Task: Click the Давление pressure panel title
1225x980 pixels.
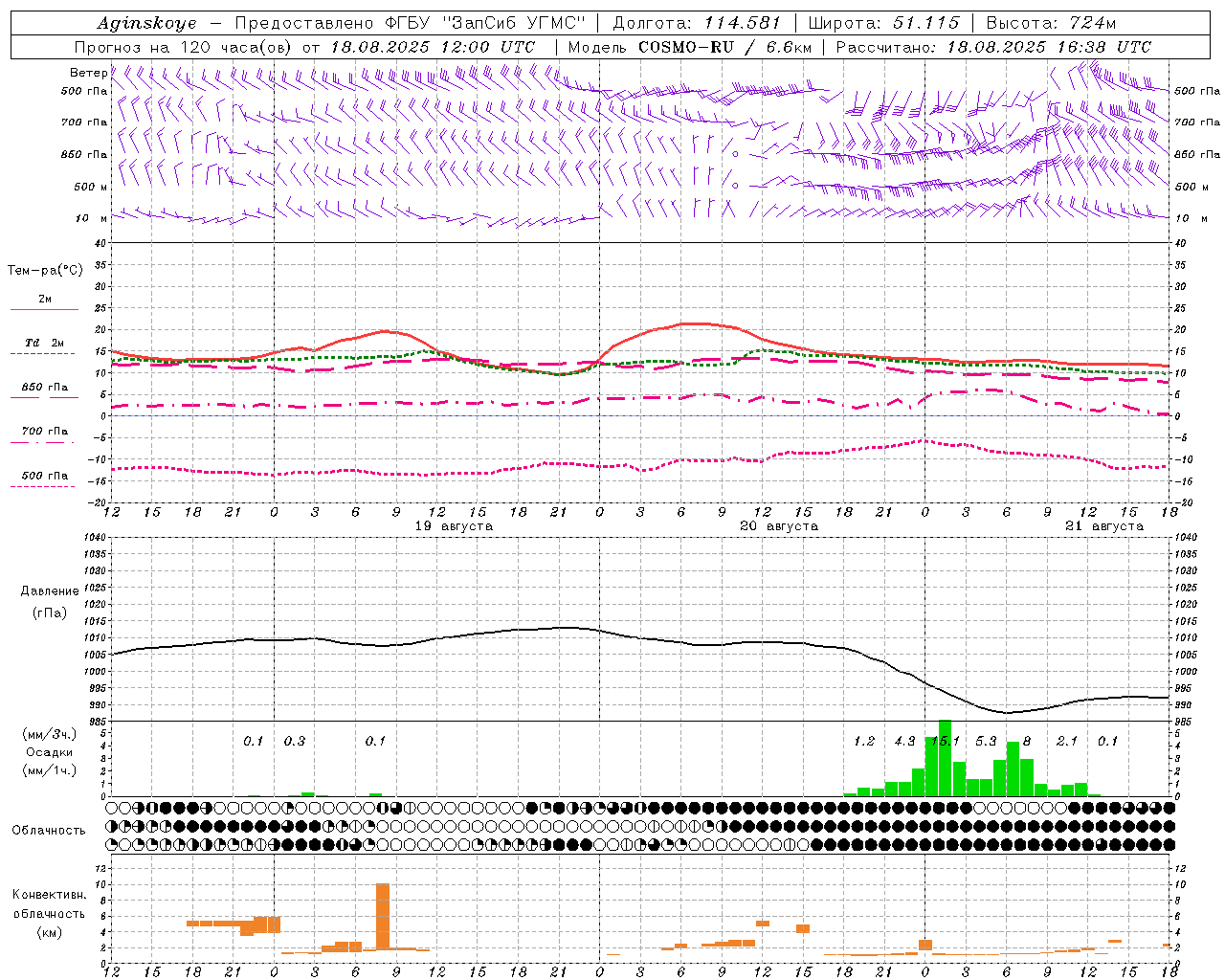Action: [50, 591]
